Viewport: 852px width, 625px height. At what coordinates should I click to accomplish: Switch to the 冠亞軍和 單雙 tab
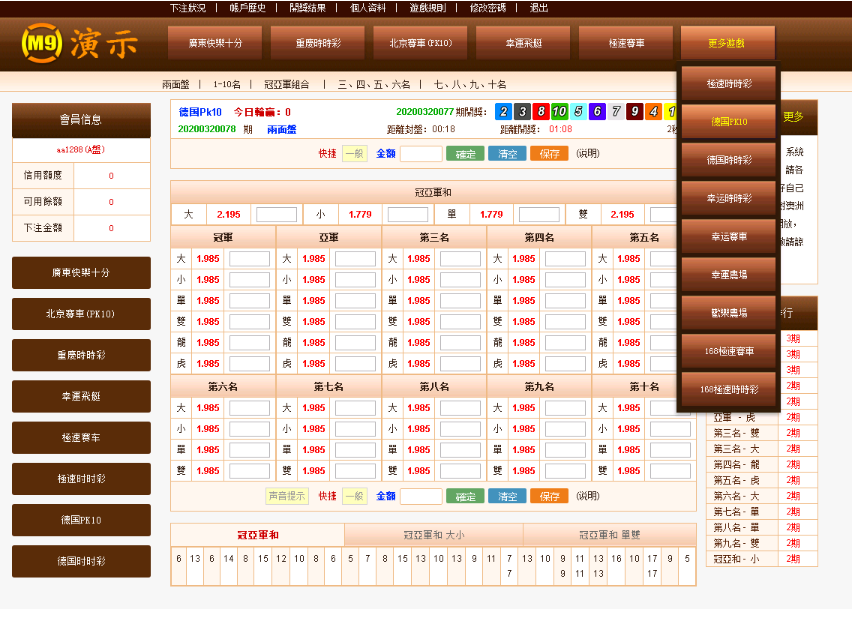click(610, 535)
